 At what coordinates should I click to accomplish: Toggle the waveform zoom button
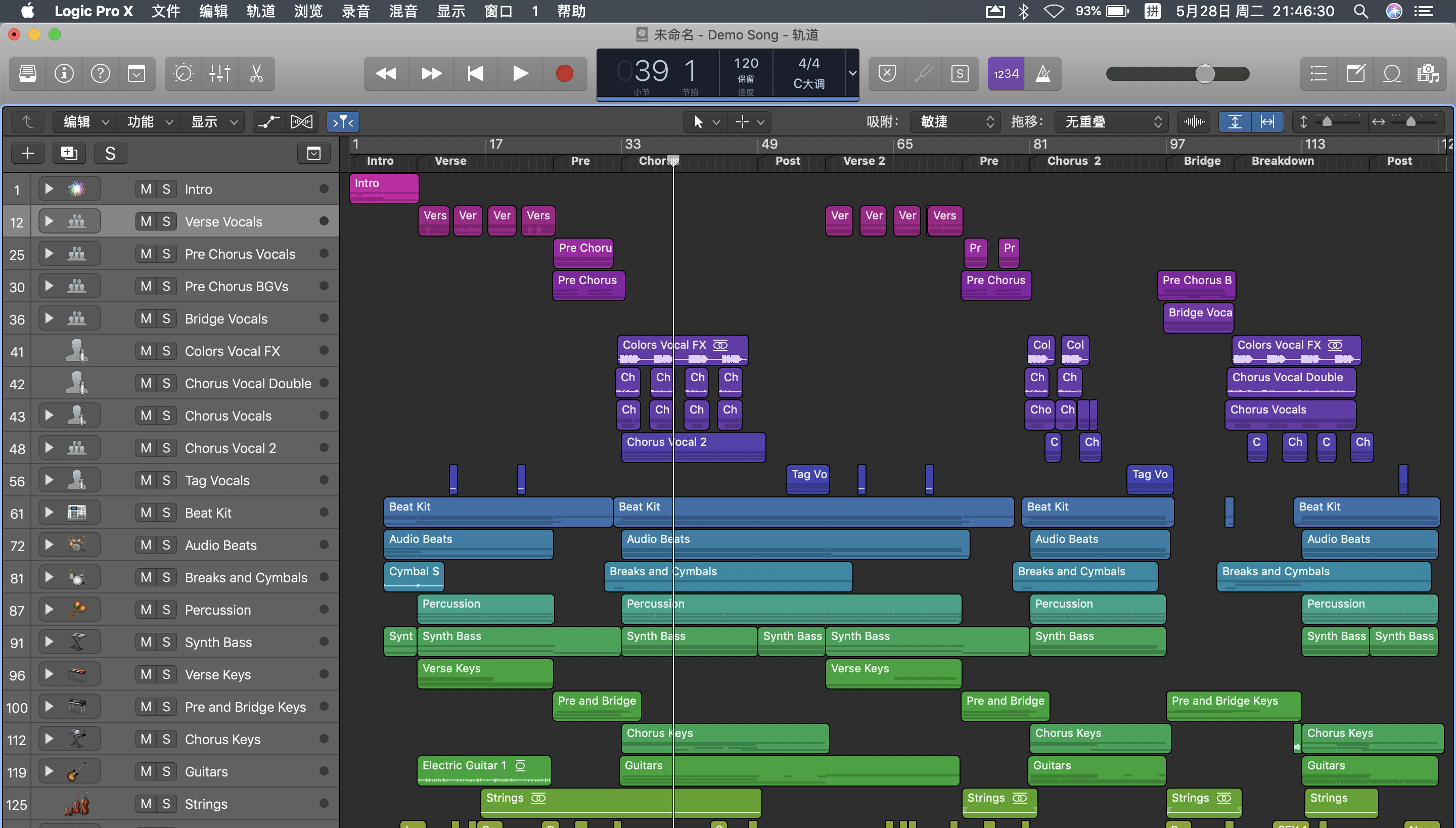click(1194, 122)
